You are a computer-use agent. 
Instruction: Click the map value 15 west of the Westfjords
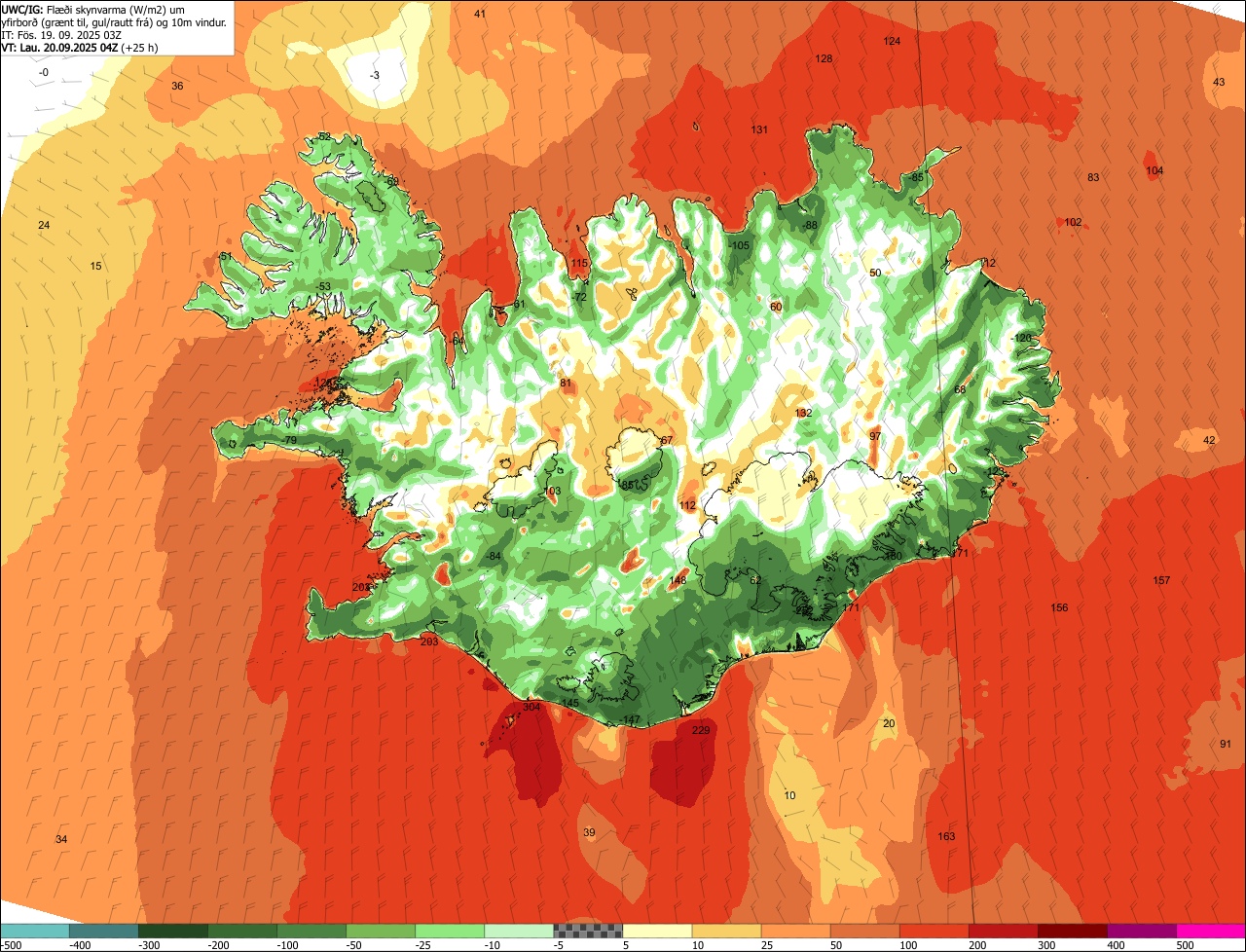[95, 266]
